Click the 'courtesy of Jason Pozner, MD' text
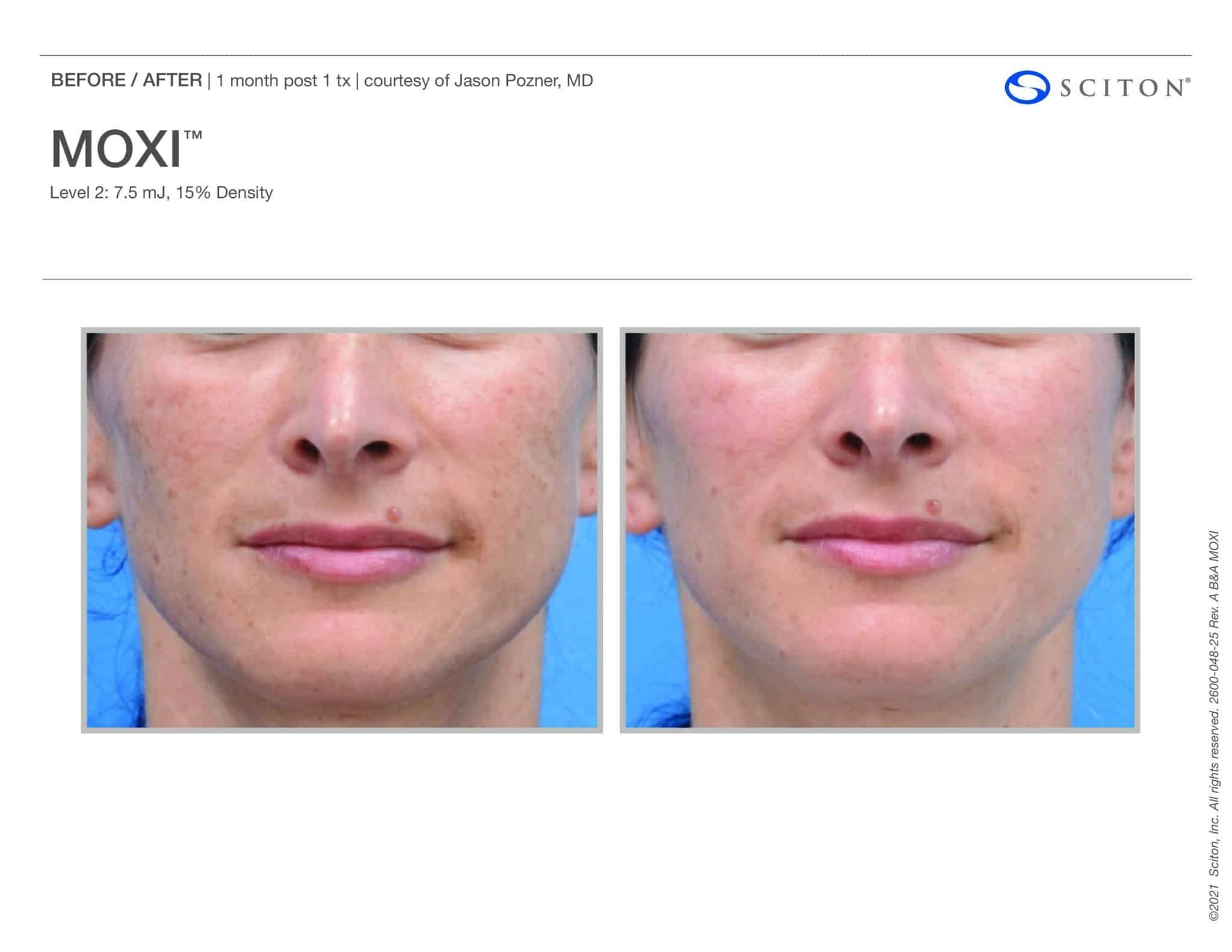Screen dimensions: 1232x952 [x=480, y=79]
